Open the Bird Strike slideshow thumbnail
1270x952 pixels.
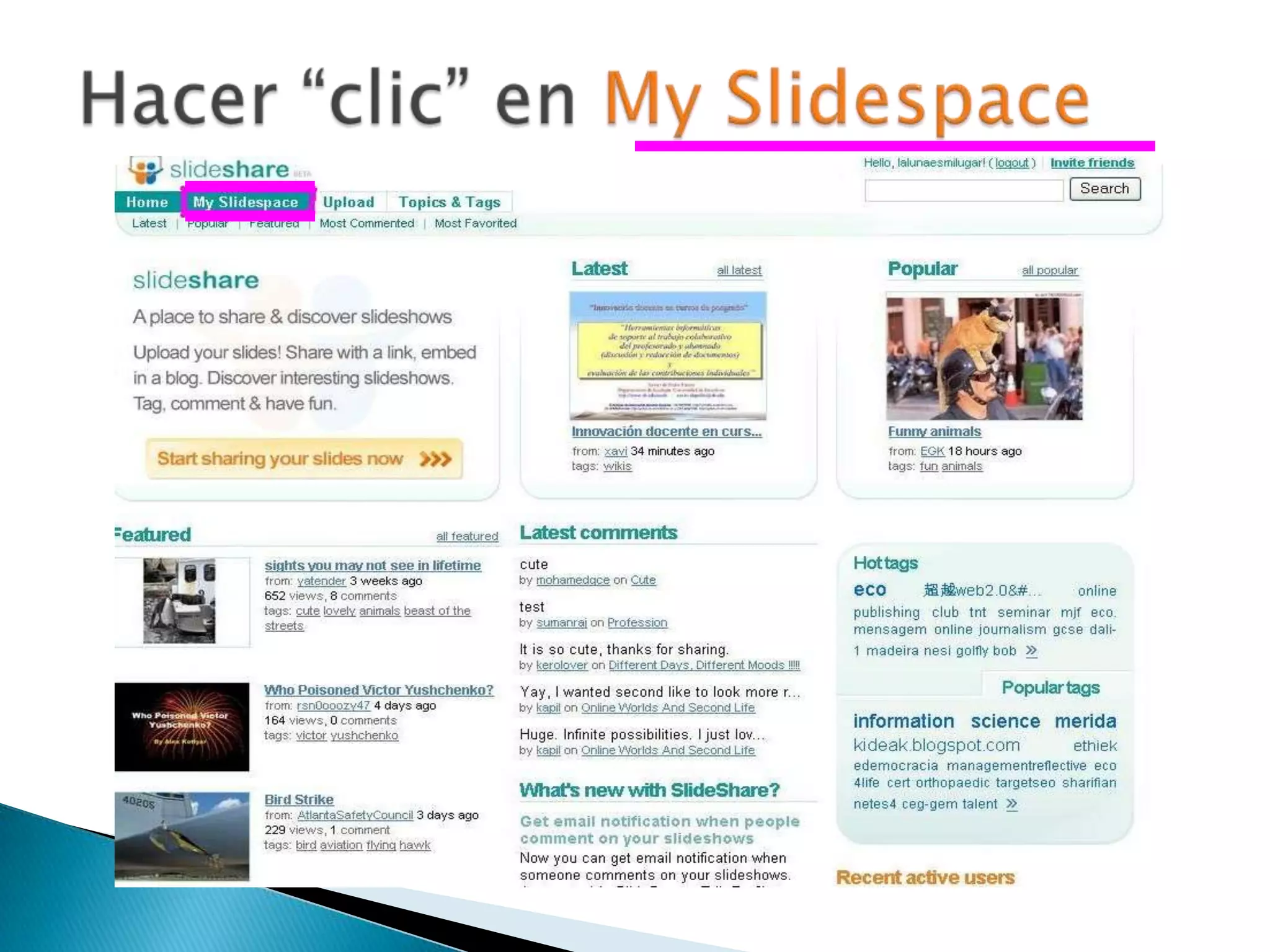click(182, 837)
